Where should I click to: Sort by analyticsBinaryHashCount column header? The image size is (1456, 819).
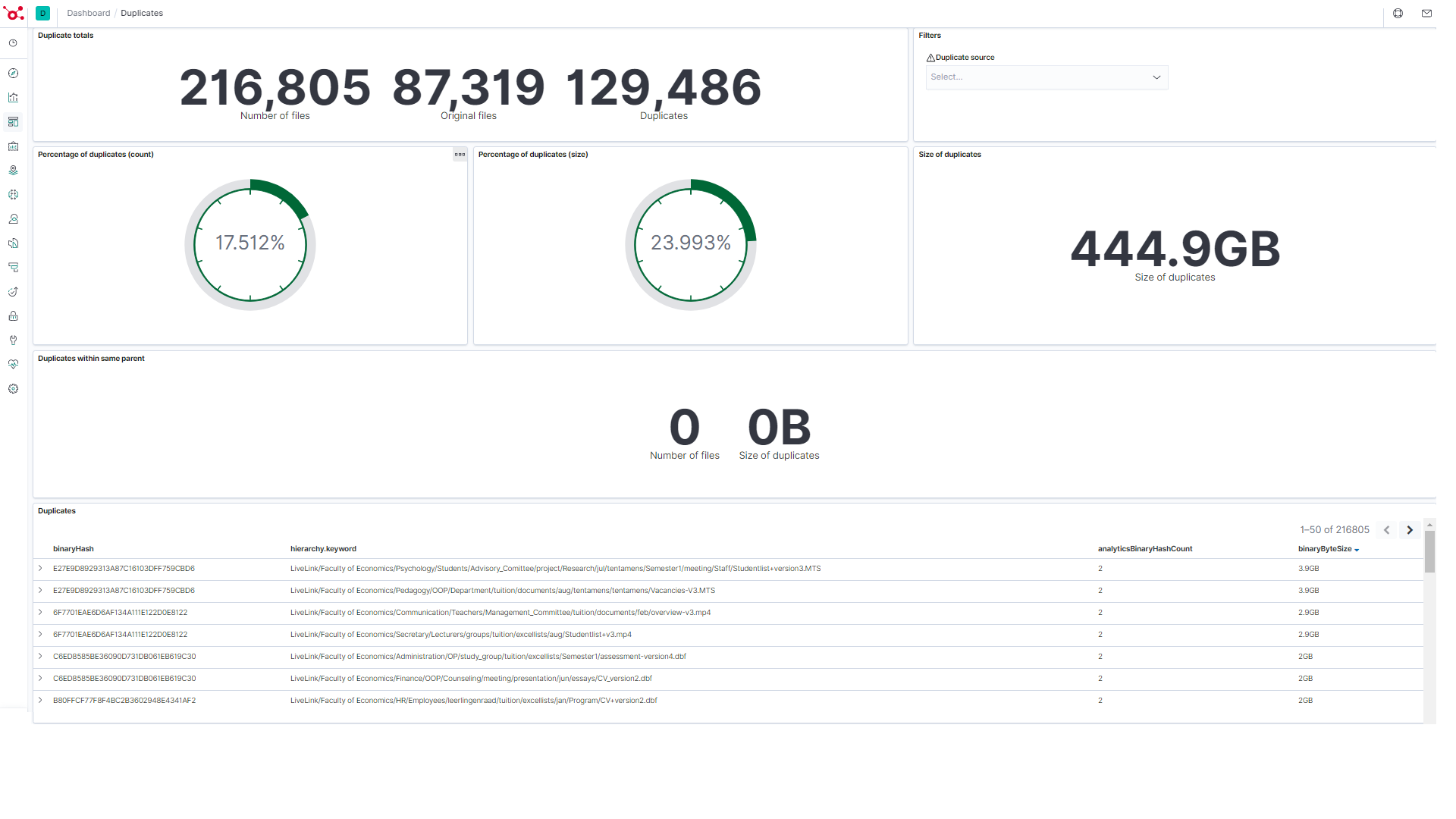(1145, 549)
